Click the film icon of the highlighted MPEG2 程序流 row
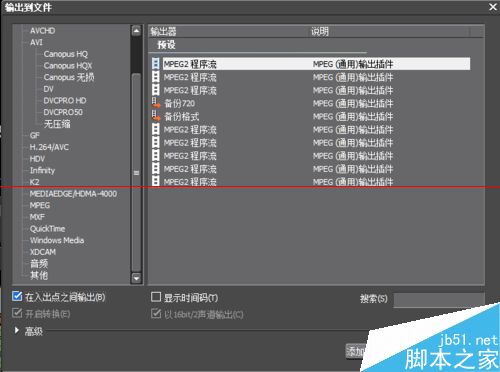 156,64
